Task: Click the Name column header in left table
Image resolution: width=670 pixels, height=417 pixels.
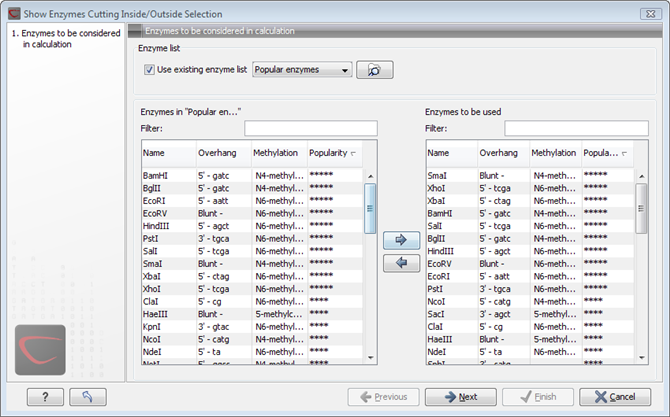Action: 165,153
